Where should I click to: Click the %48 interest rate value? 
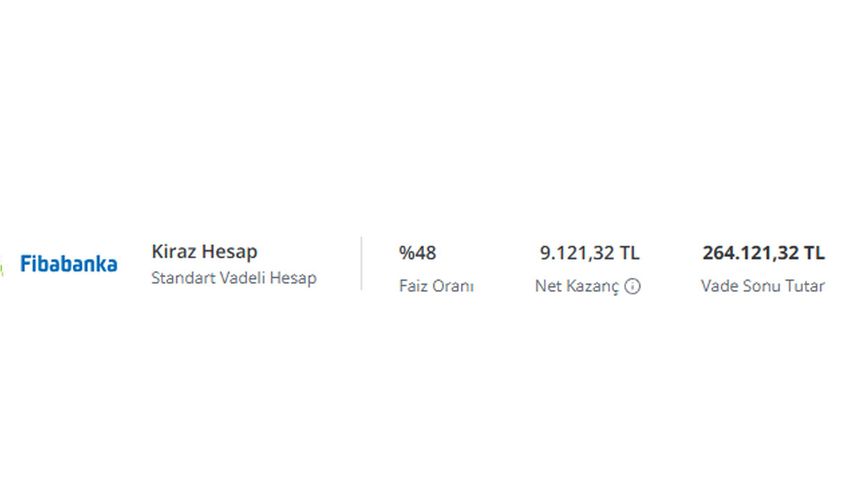[417, 253]
